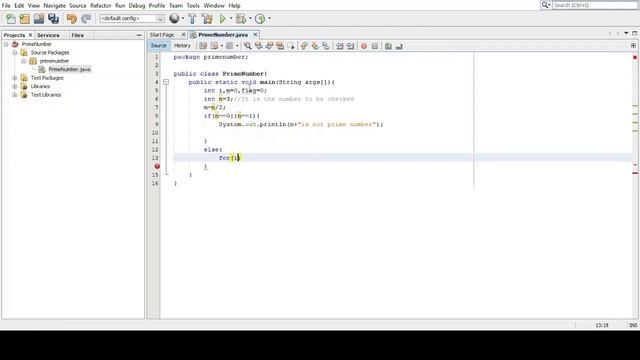640x360 pixels.
Task: Open the Tools menu
Action: [x=193, y=6]
